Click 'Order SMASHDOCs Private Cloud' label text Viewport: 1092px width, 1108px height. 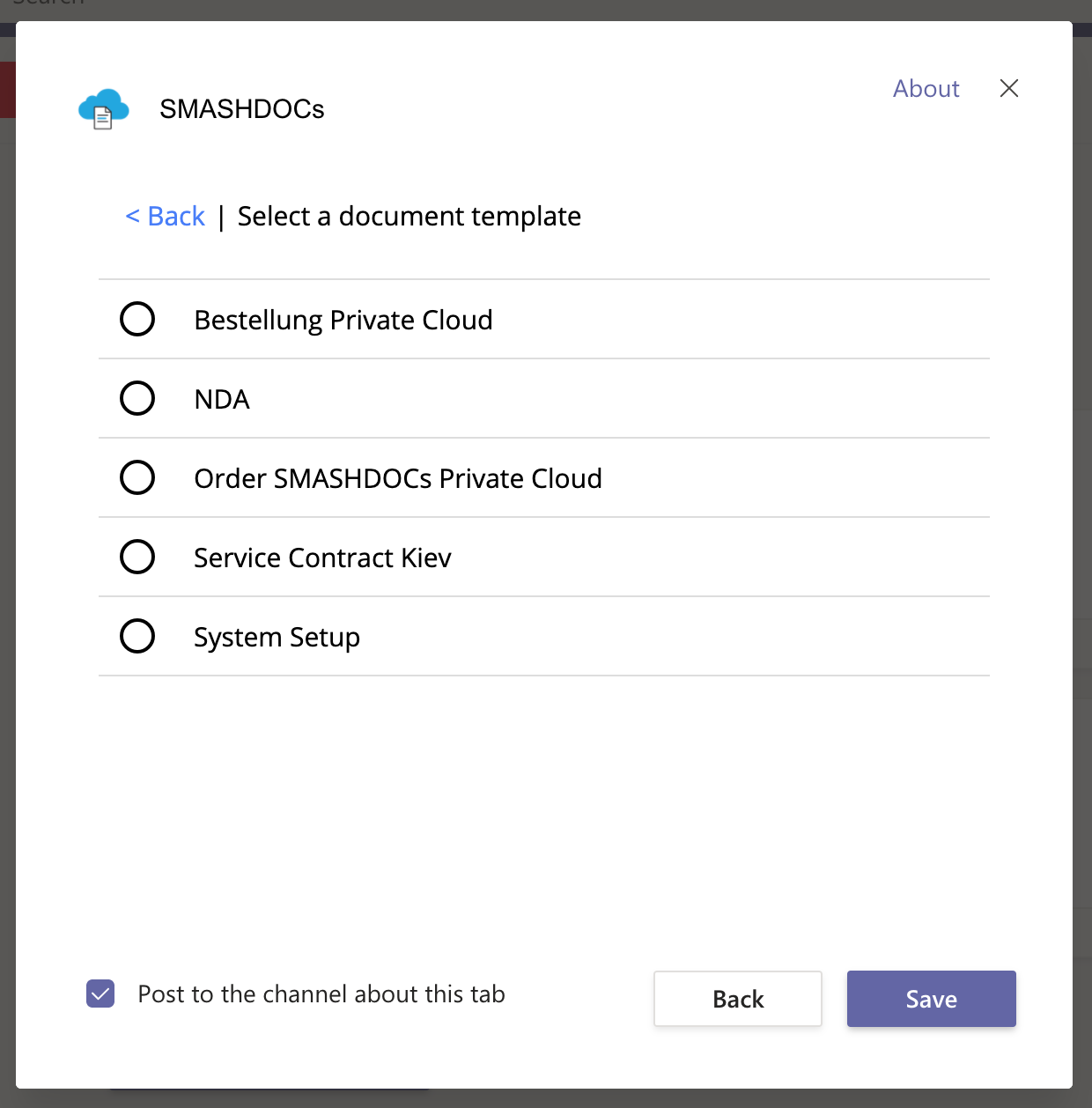tap(398, 478)
